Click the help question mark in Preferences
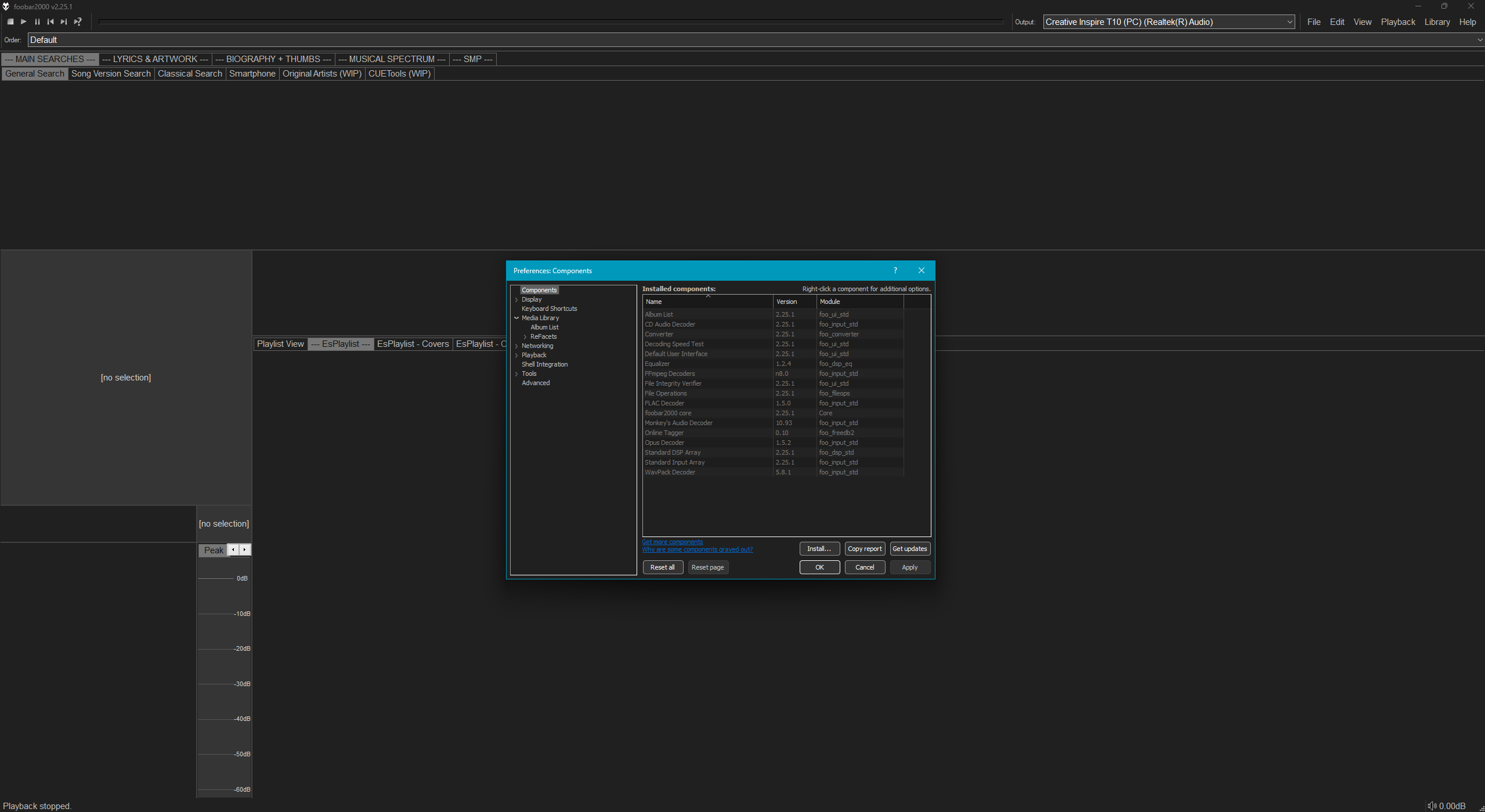The height and width of the screenshot is (812, 1485). tap(895, 270)
